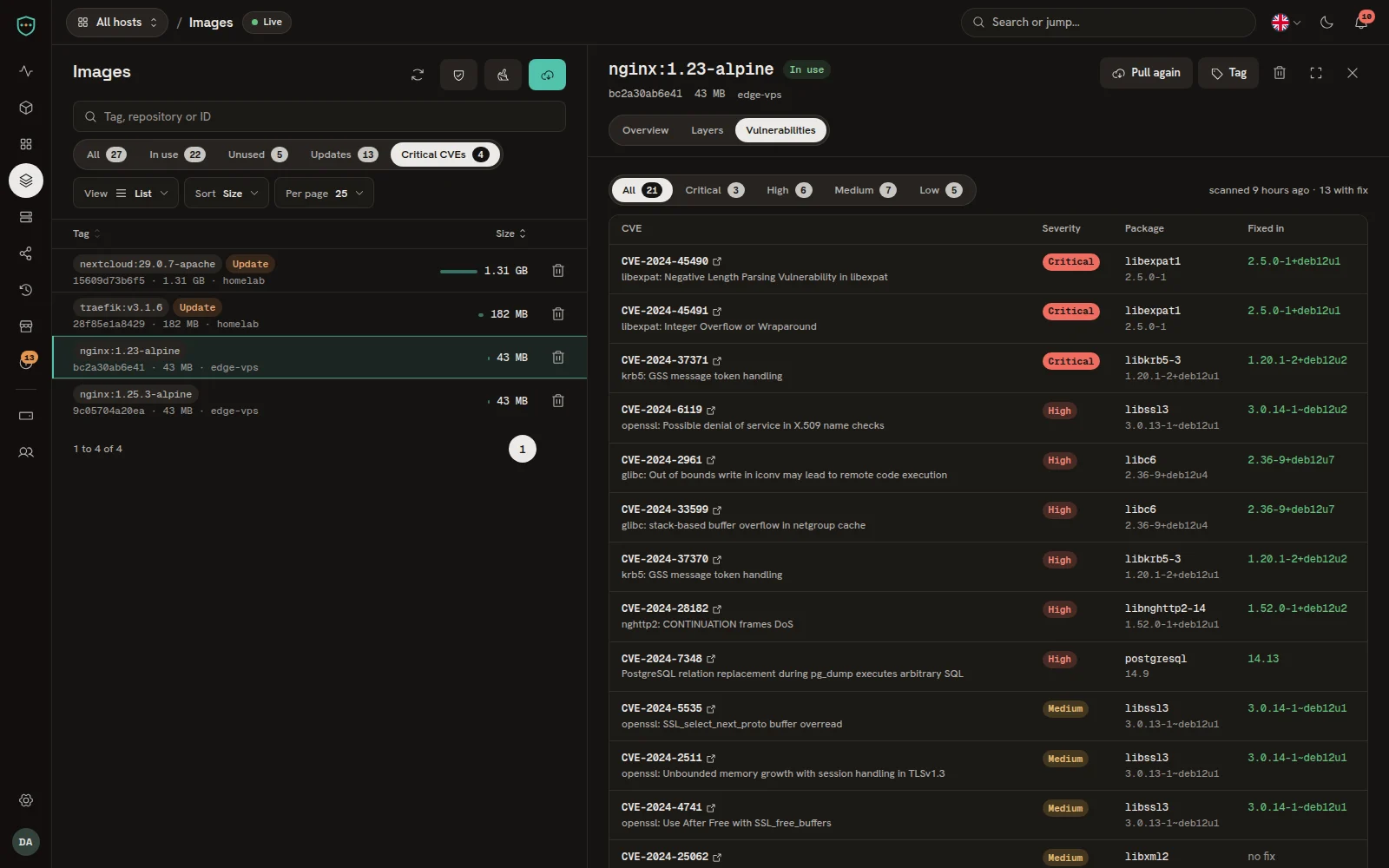Filter images by Unused
This screenshot has height=868, width=1389.
(x=258, y=155)
